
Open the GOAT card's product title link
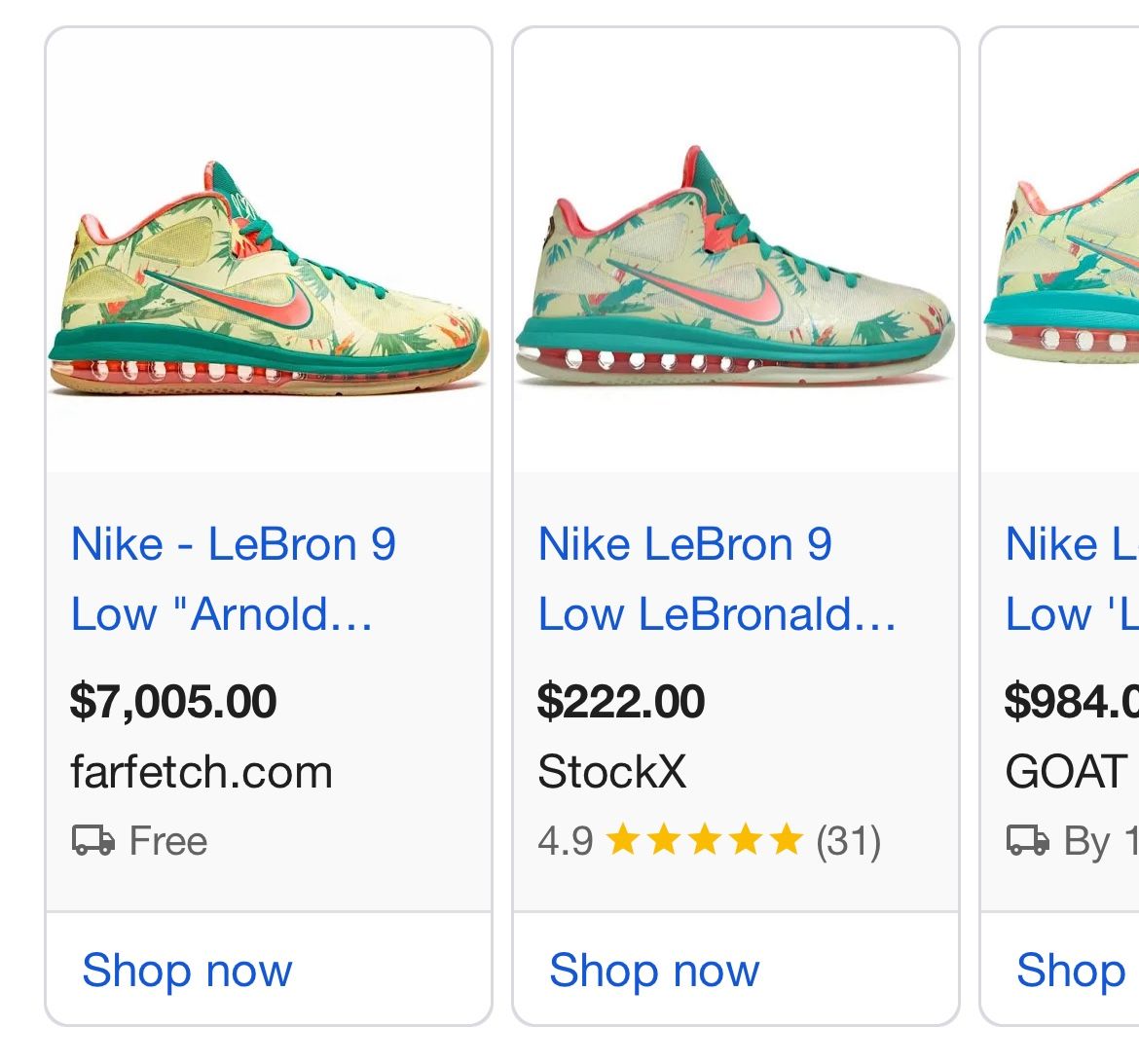(x=1071, y=578)
